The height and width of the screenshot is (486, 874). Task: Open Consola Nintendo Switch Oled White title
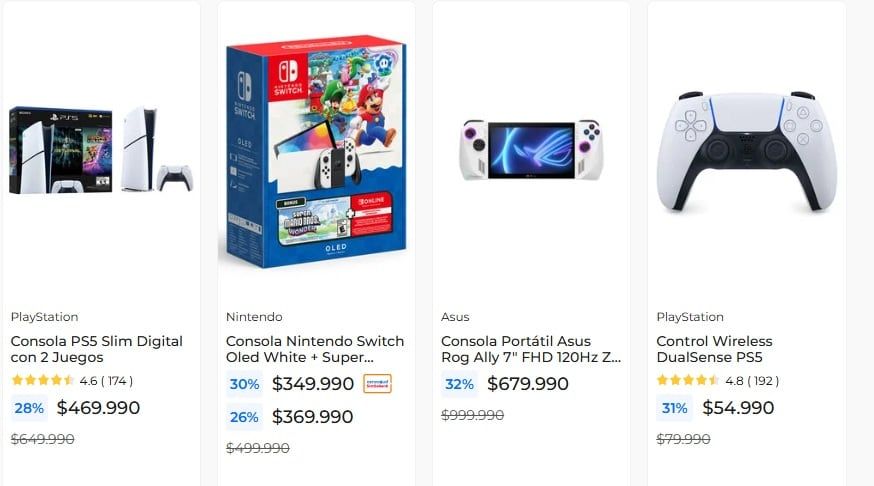(x=315, y=349)
